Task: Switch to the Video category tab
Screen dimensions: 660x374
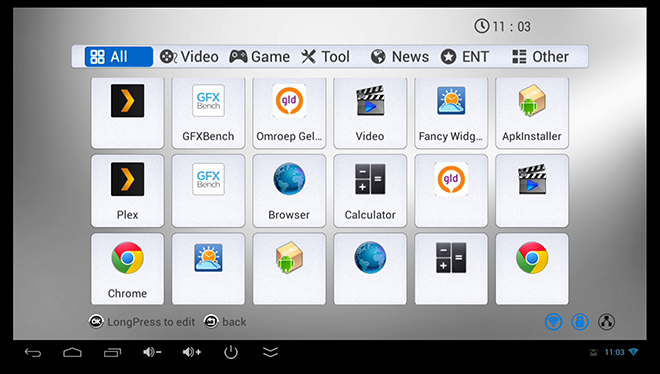Action: click(189, 56)
